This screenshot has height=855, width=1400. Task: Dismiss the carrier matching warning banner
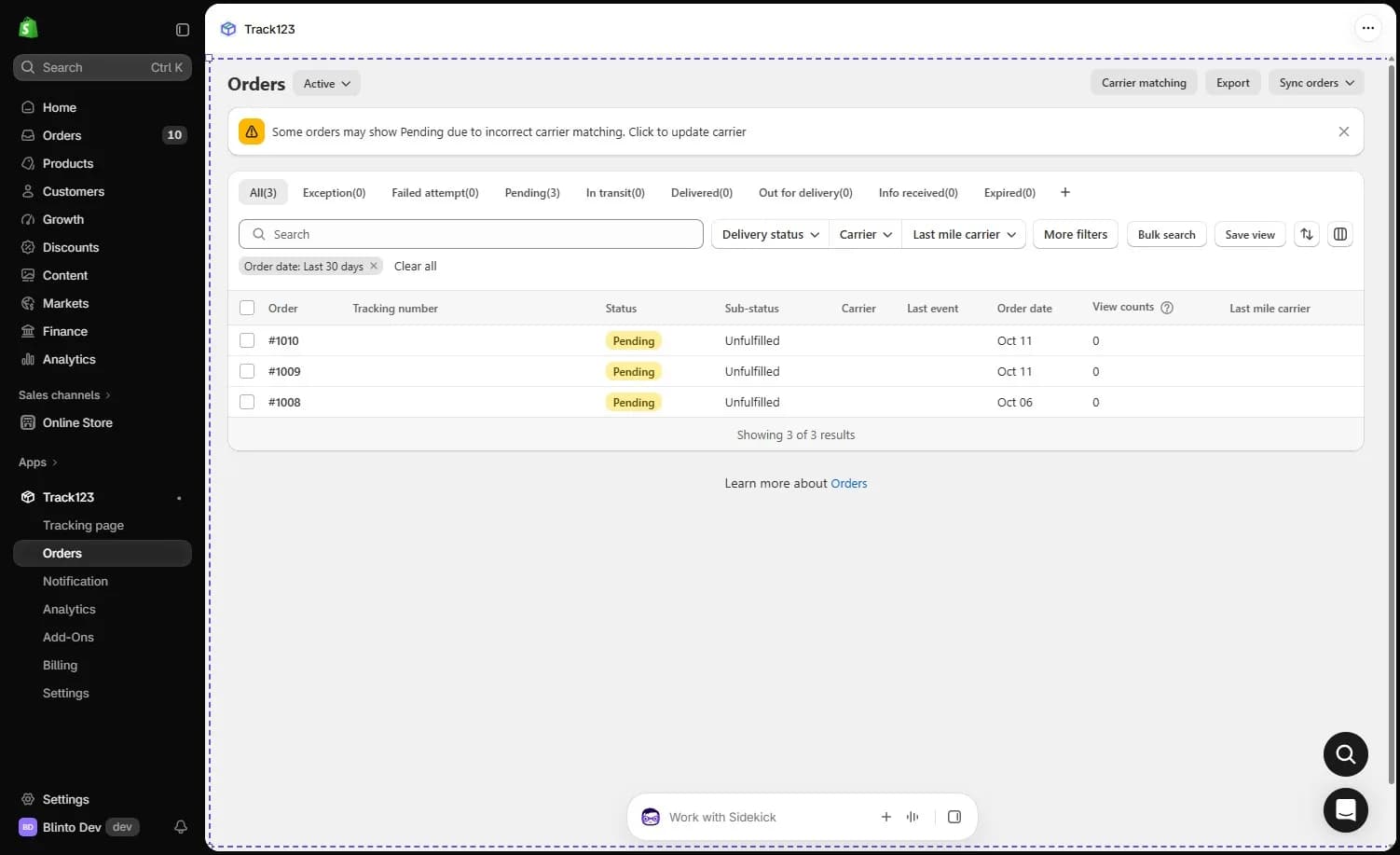click(x=1343, y=131)
